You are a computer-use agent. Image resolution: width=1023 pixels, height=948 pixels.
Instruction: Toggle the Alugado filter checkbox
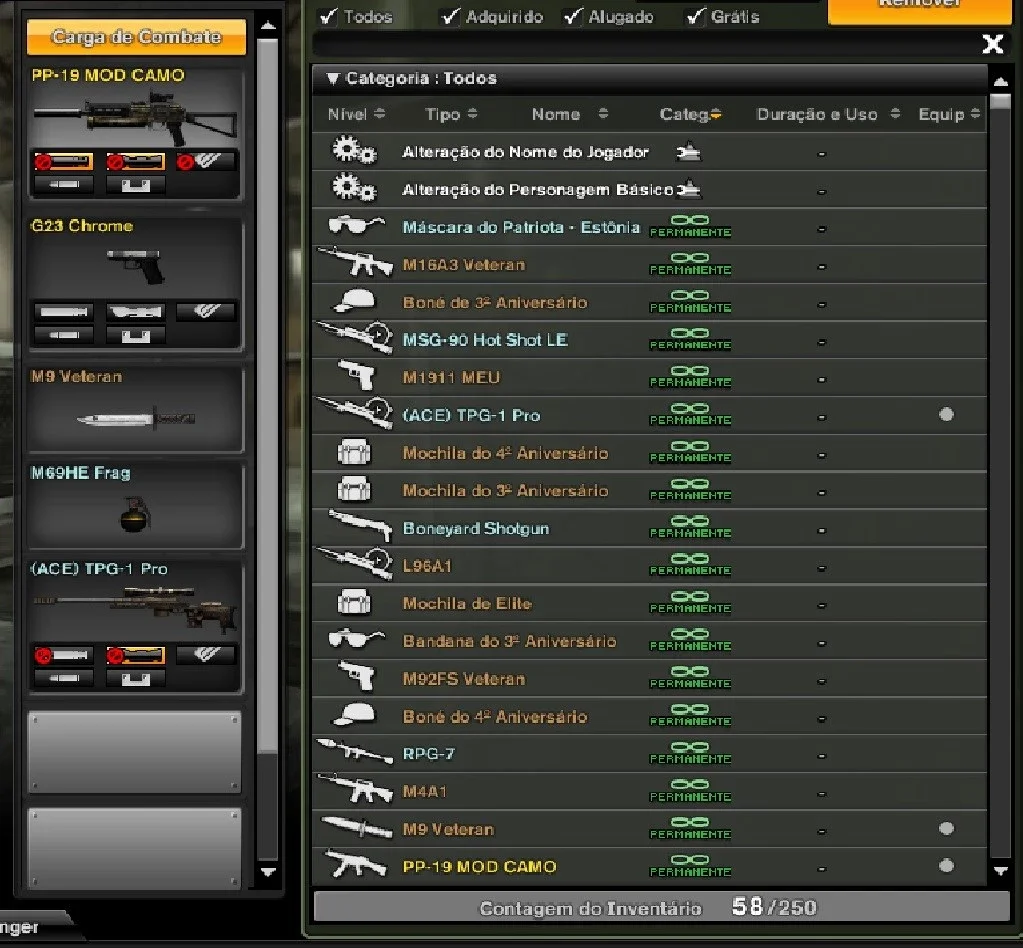pyautogui.click(x=573, y=16)
